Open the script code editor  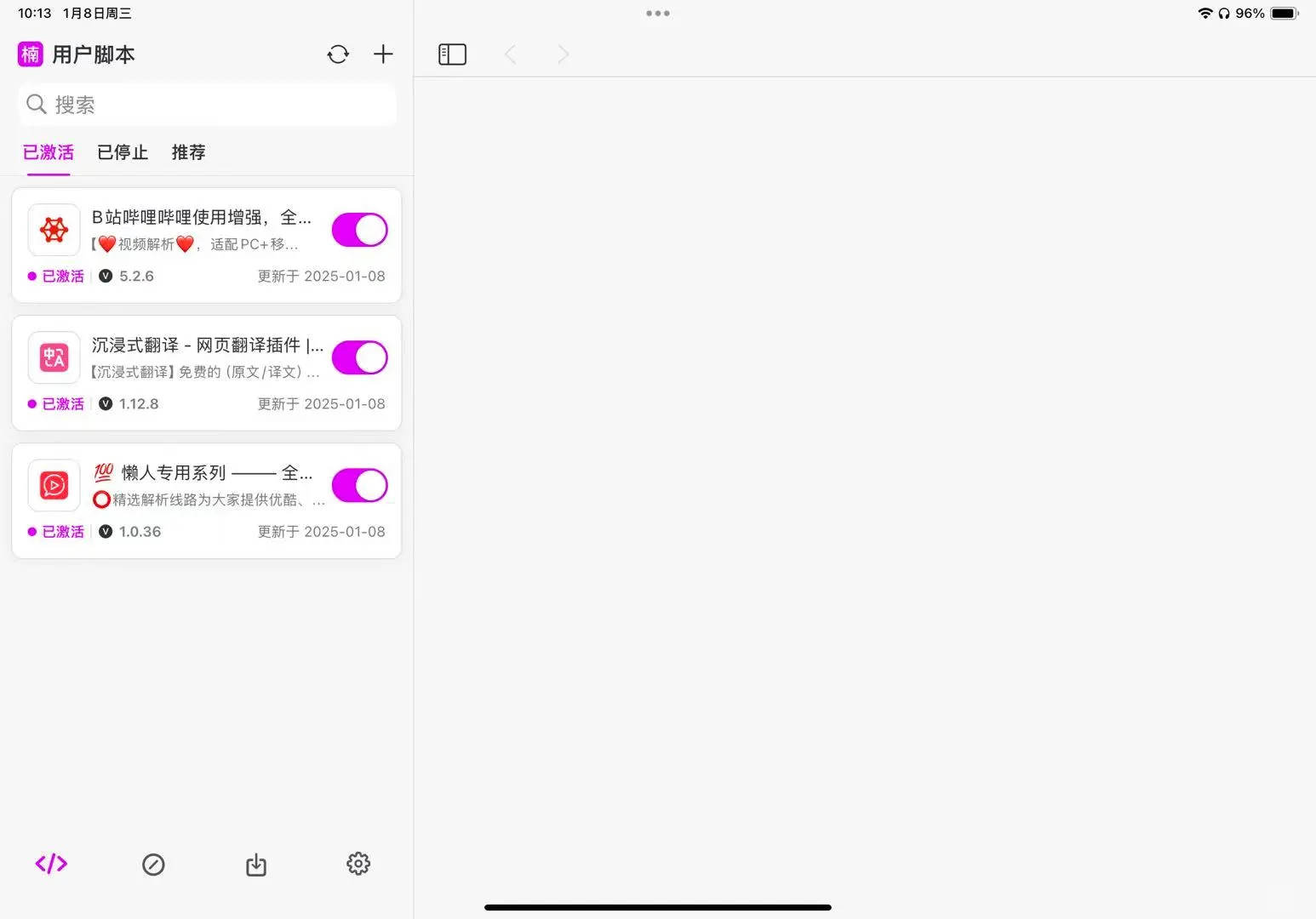coord(50,864)
